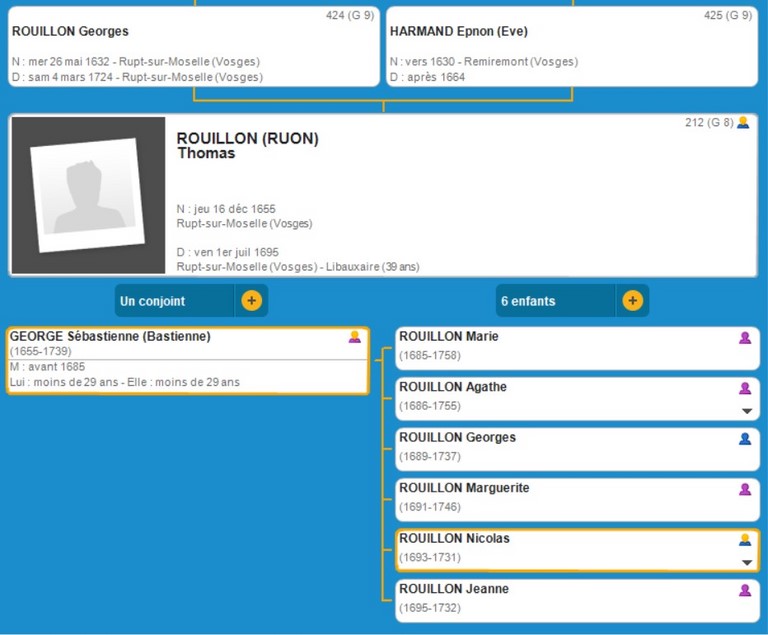
Task: Select child Rouillon Jeanne (1695-1732)
Action: pyautogui.click(x=560, y=599)
